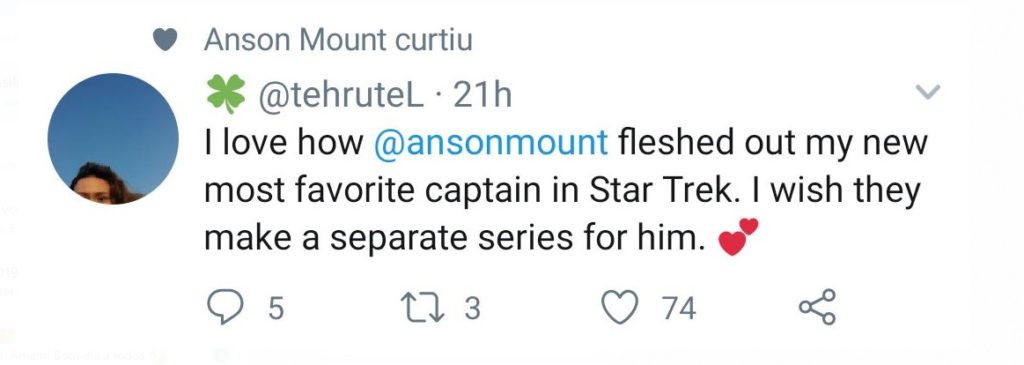Click the round profile avatar photo
Screen dimensions: 1024x365
(113, 138)
